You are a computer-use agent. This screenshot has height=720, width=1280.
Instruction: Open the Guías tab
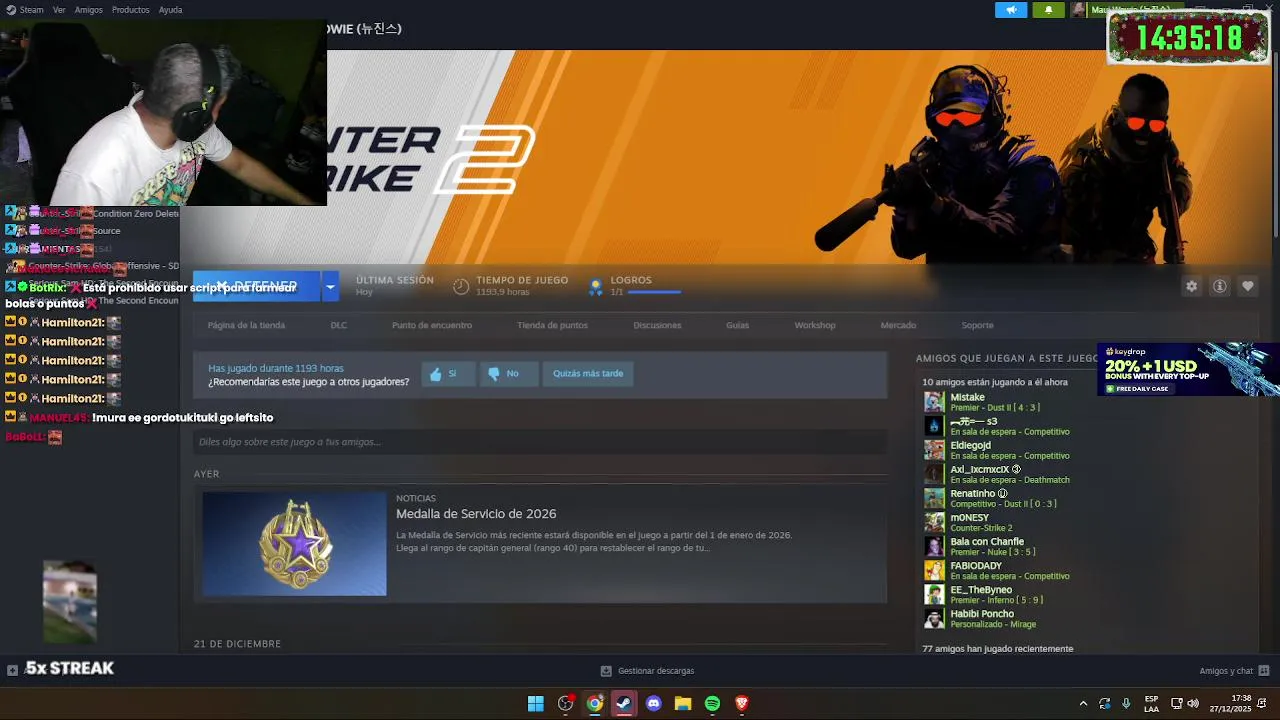737,325
